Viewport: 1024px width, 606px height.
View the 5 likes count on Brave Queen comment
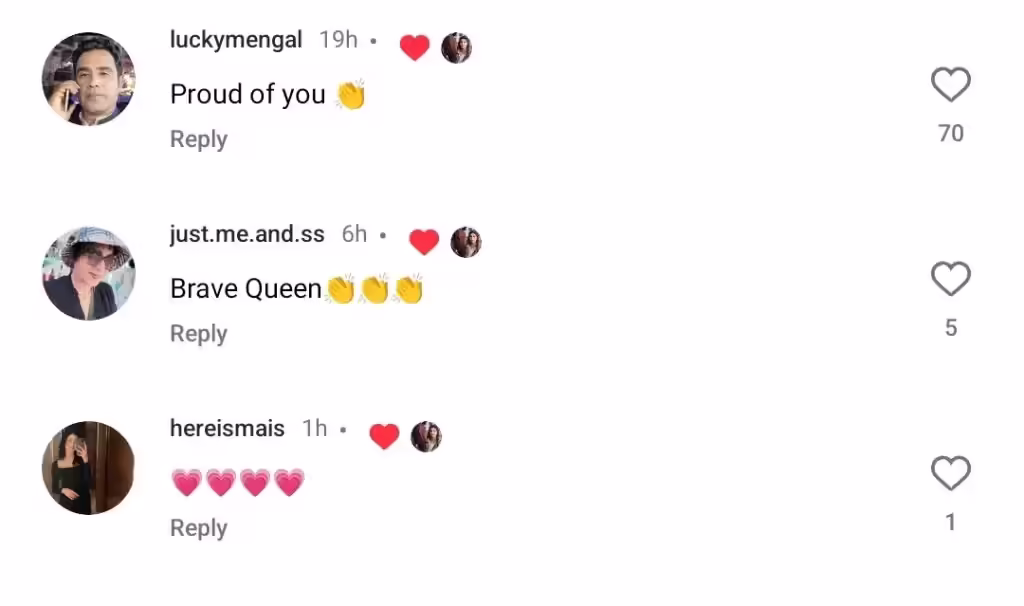pyautogui.click(x=951, y=328)
